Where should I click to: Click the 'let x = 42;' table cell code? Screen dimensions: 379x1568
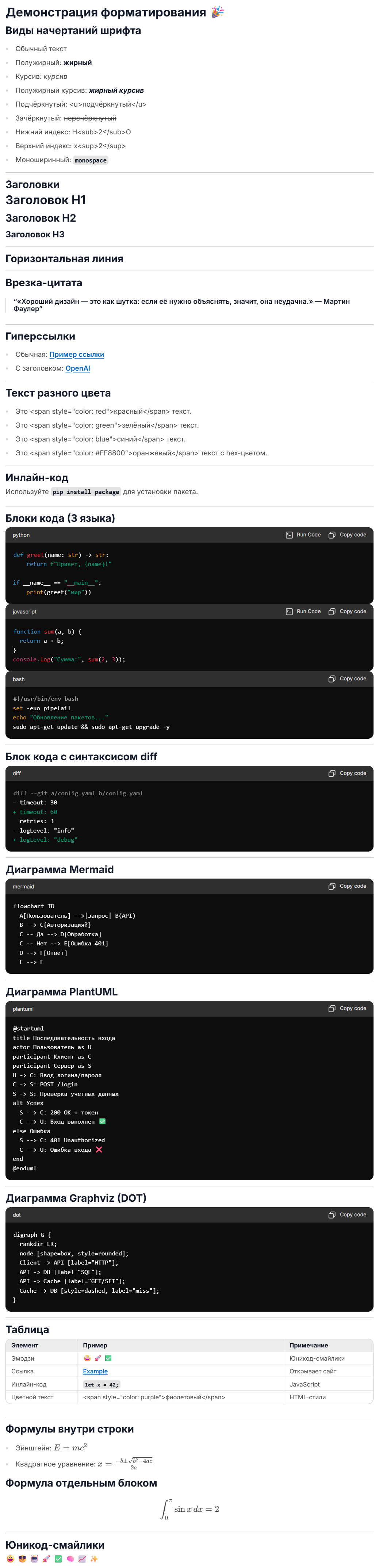pos(102,1385)
